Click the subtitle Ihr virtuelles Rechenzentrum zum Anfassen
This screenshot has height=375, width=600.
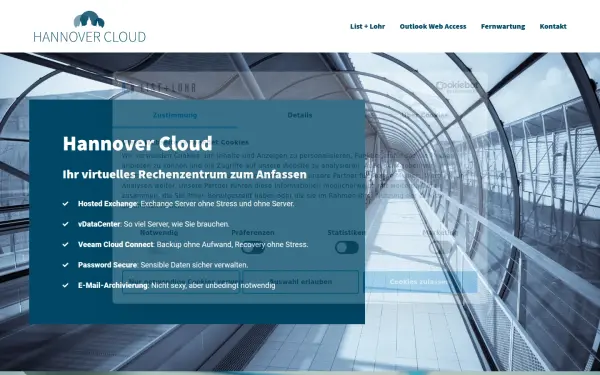point(184,174)
